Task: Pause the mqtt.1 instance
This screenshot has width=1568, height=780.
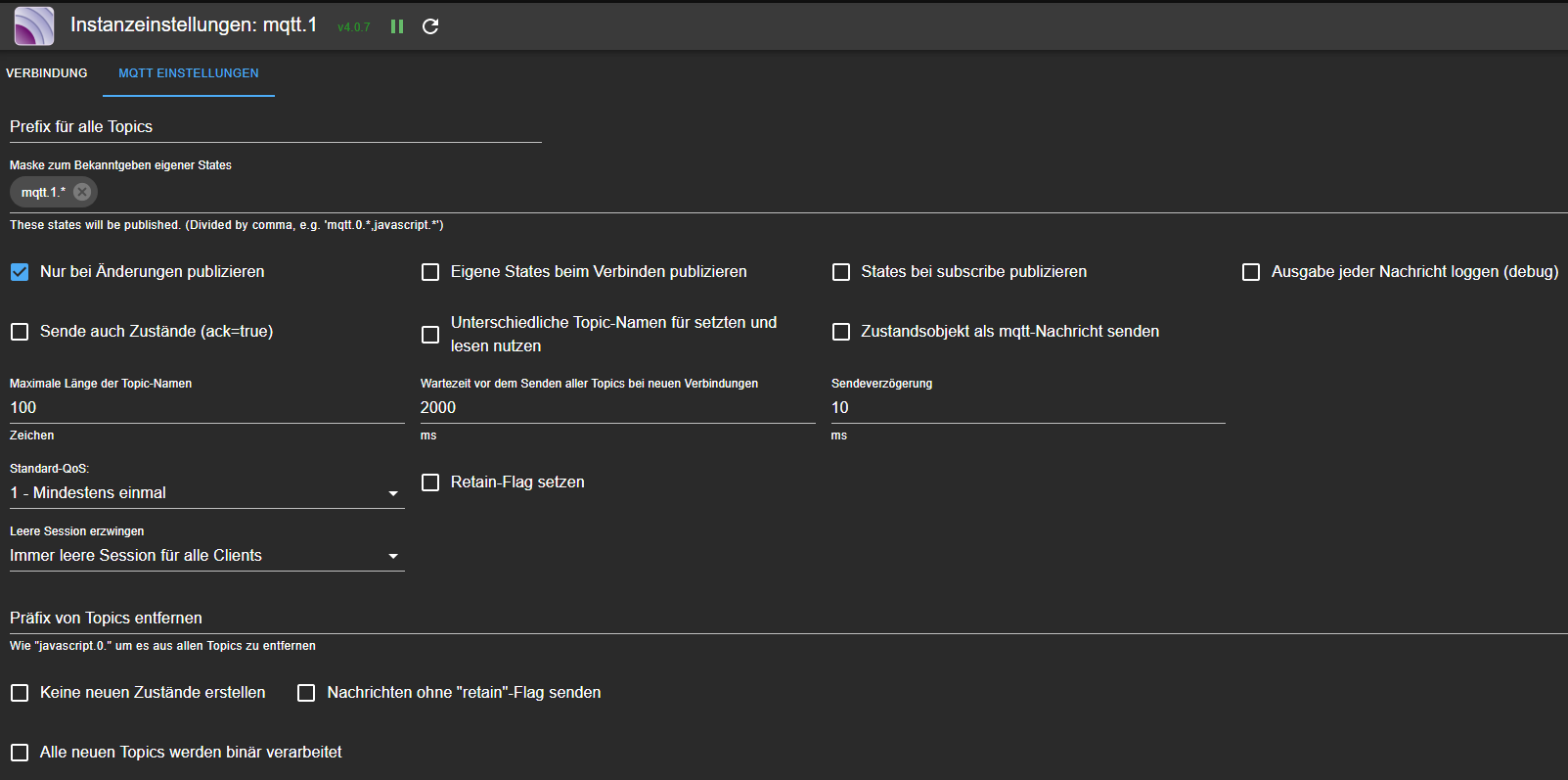Action: click(x=397, y=26)
